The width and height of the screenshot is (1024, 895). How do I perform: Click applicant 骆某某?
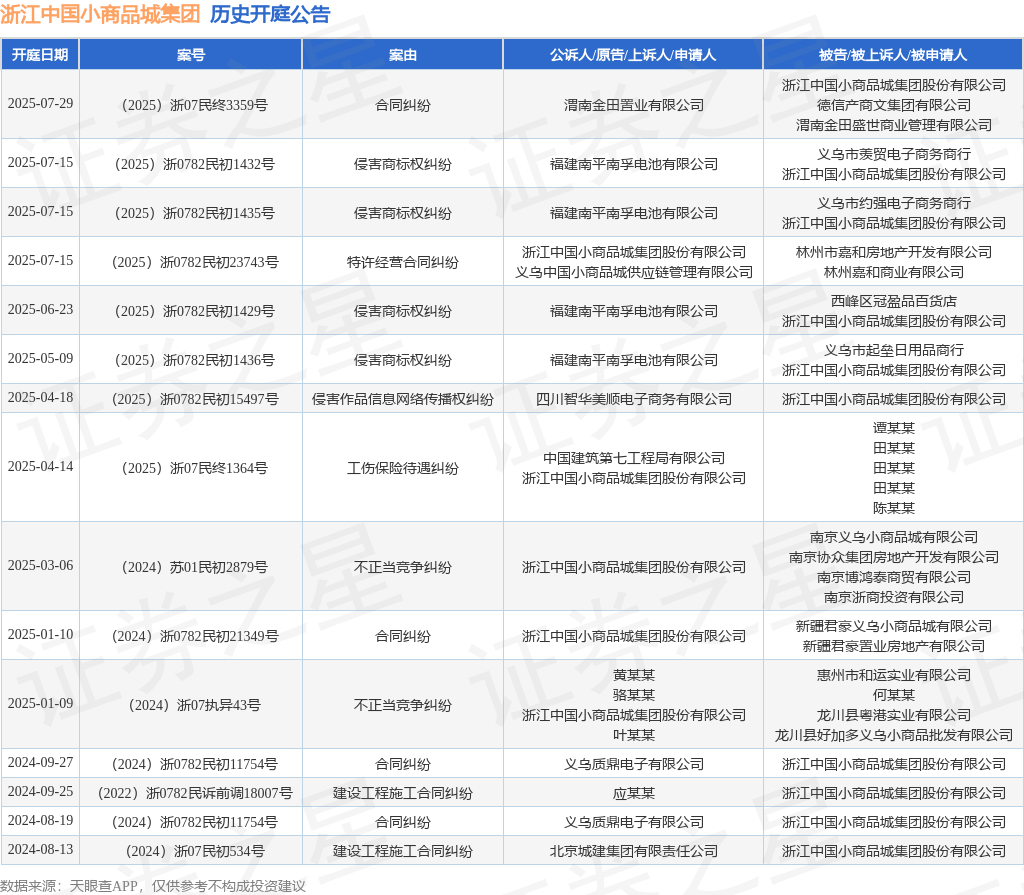point(633,694)
